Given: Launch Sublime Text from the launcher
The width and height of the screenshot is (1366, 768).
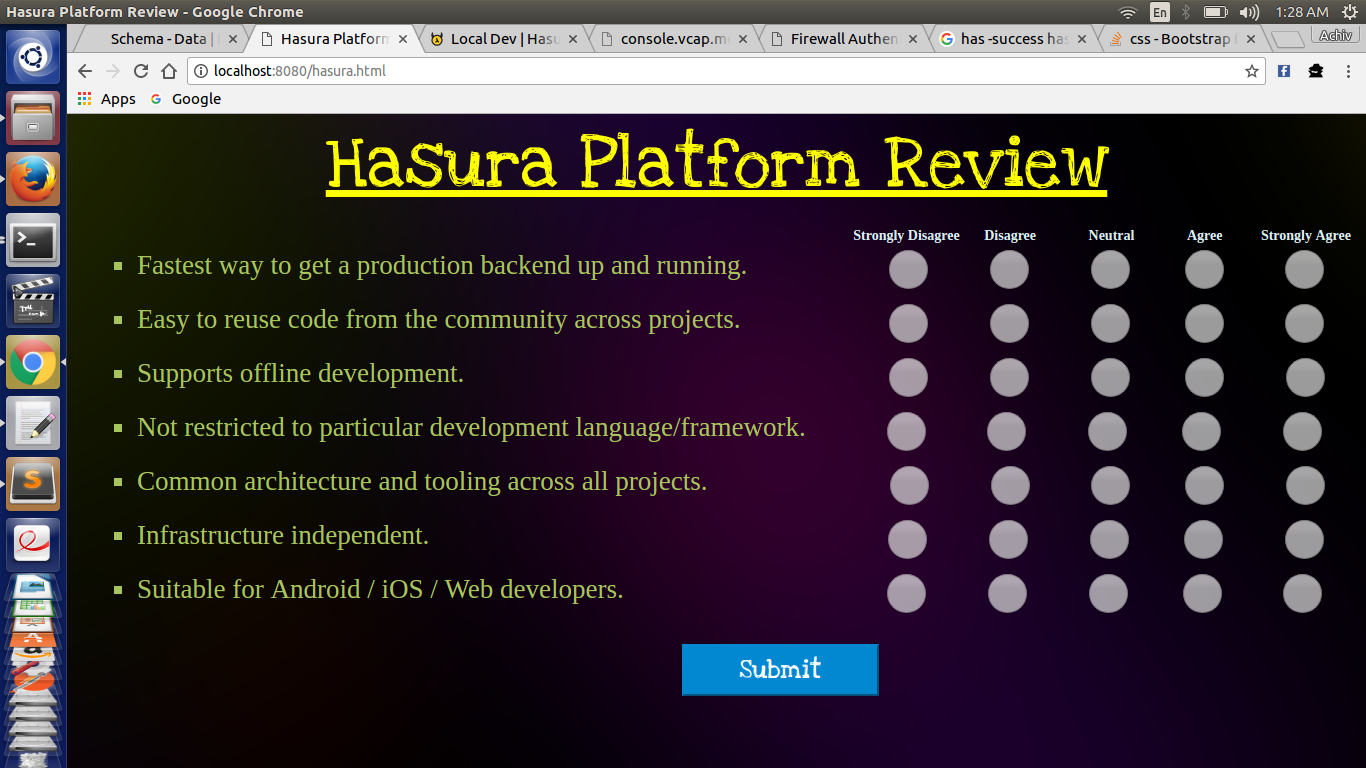Looking at the screenshot, I should point(33,484).
